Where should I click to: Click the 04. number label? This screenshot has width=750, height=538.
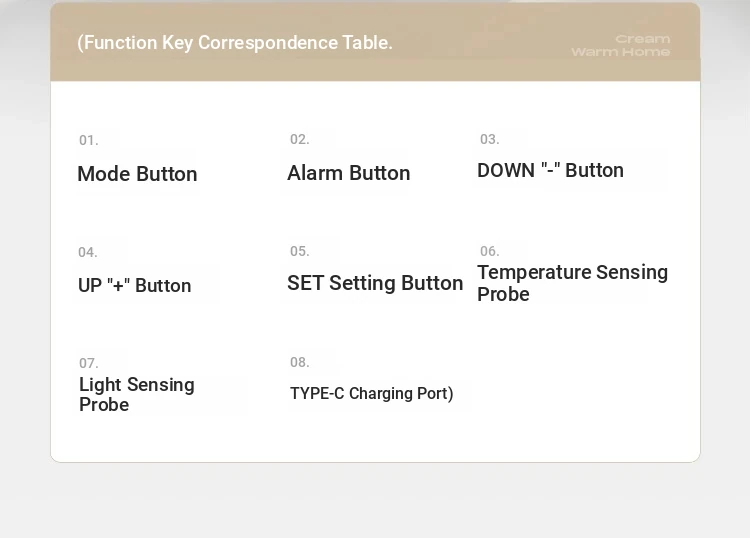point(88,252)
